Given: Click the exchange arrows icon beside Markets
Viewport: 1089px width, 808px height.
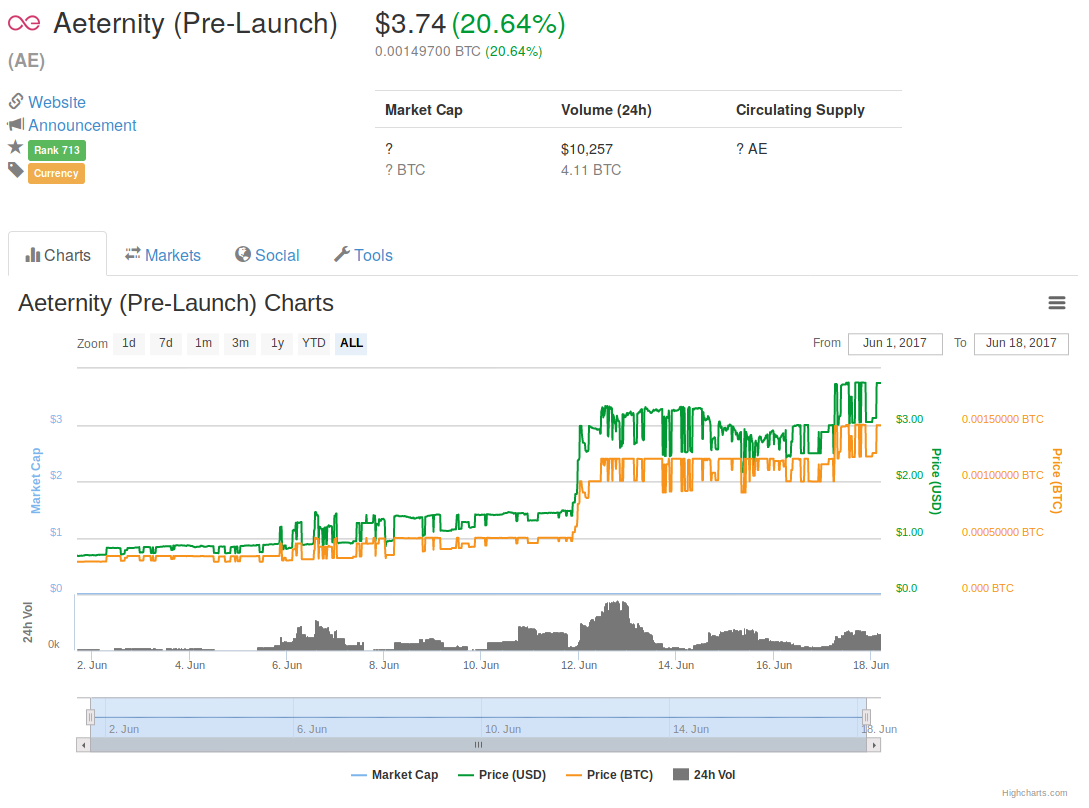Looking at the screenshot, I should [130, 255].
